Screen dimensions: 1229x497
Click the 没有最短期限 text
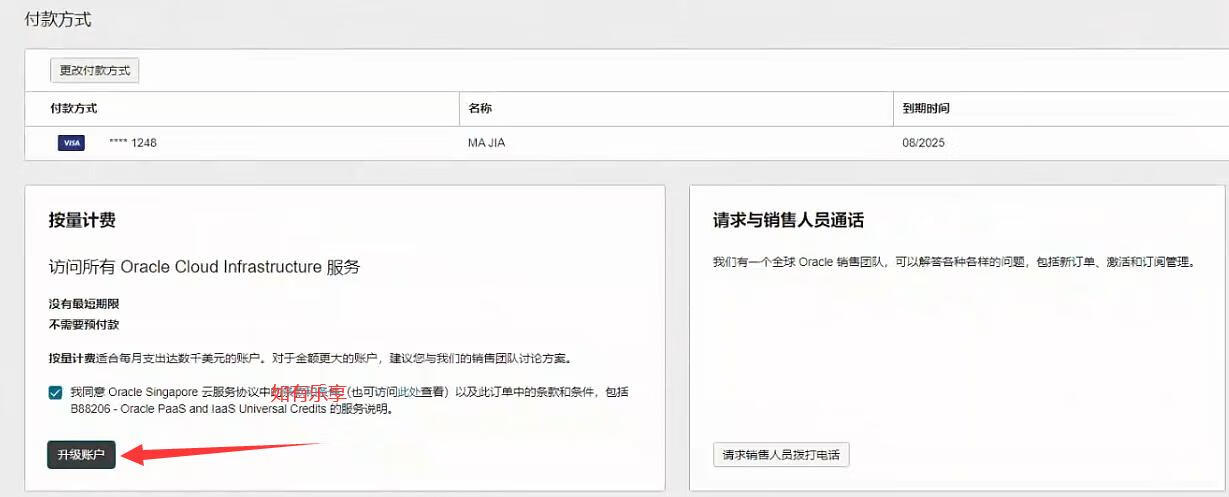click(x=84, y=303)
